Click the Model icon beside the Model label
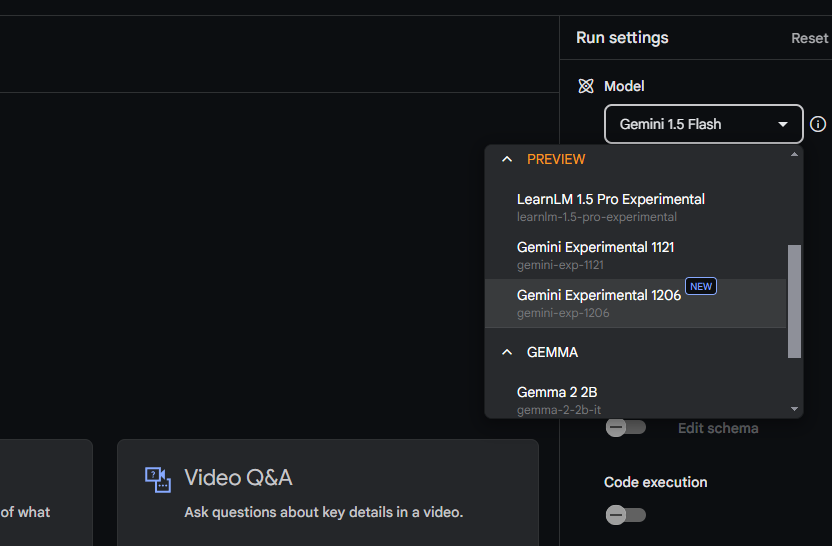The height and width of the screenshot is (546, 832). tap(586, 86)
